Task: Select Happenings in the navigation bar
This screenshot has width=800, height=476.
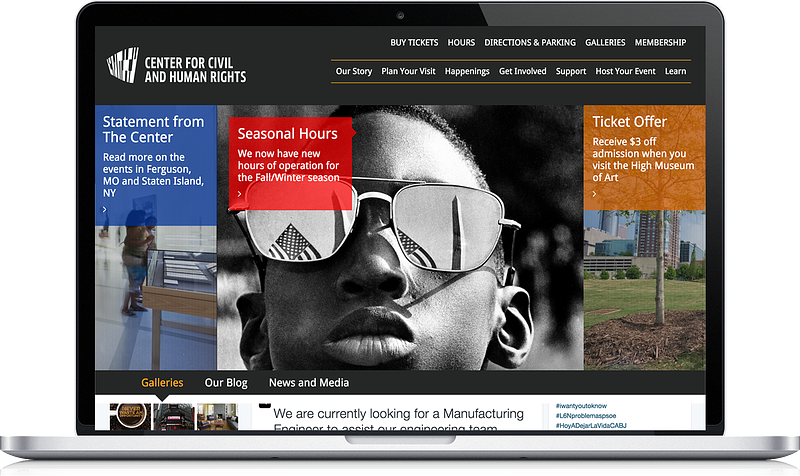Action: (x=467, y=72)
